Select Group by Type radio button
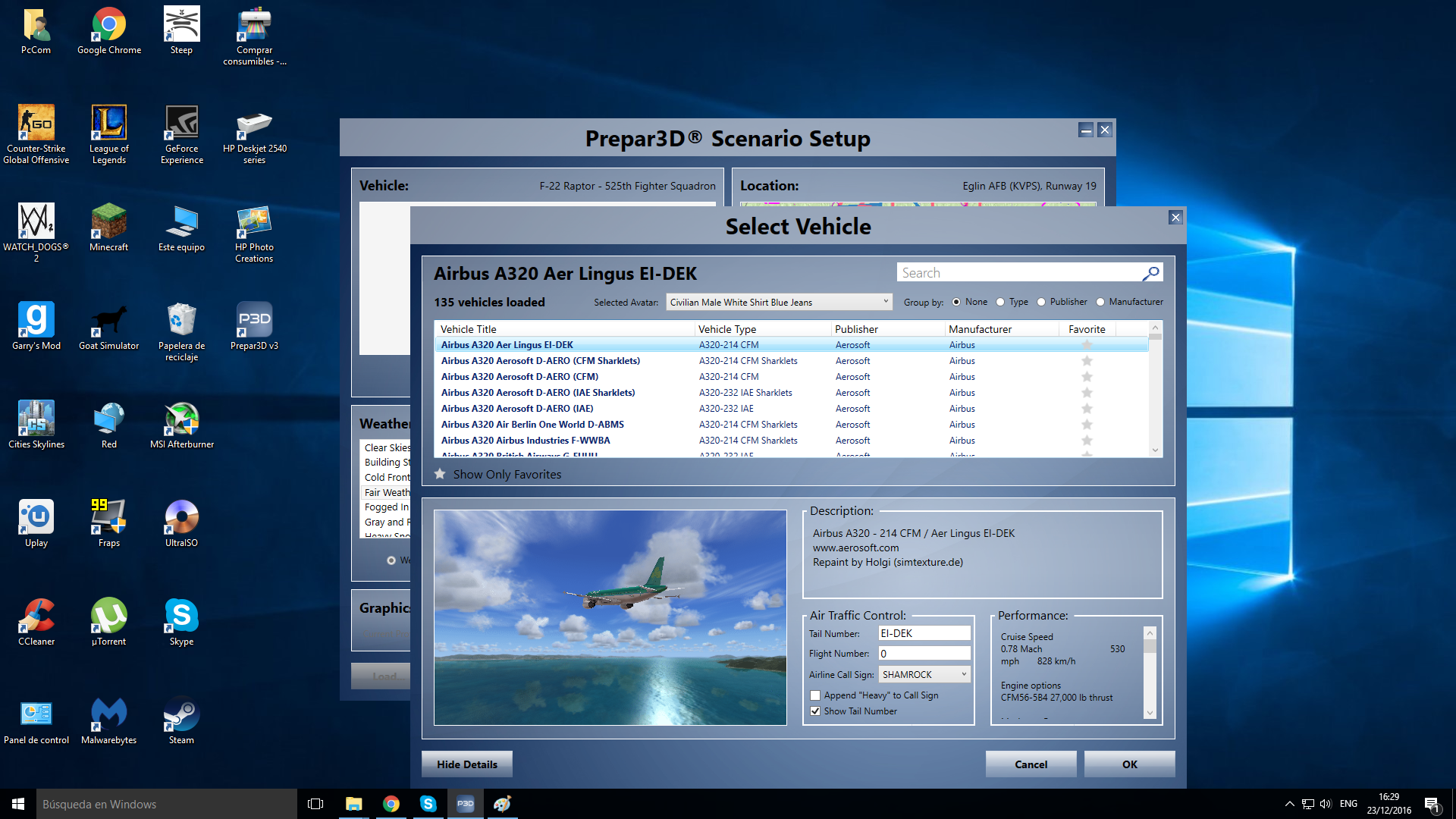The height and width of the screenshot is (819, 1456). (1000, 302)
